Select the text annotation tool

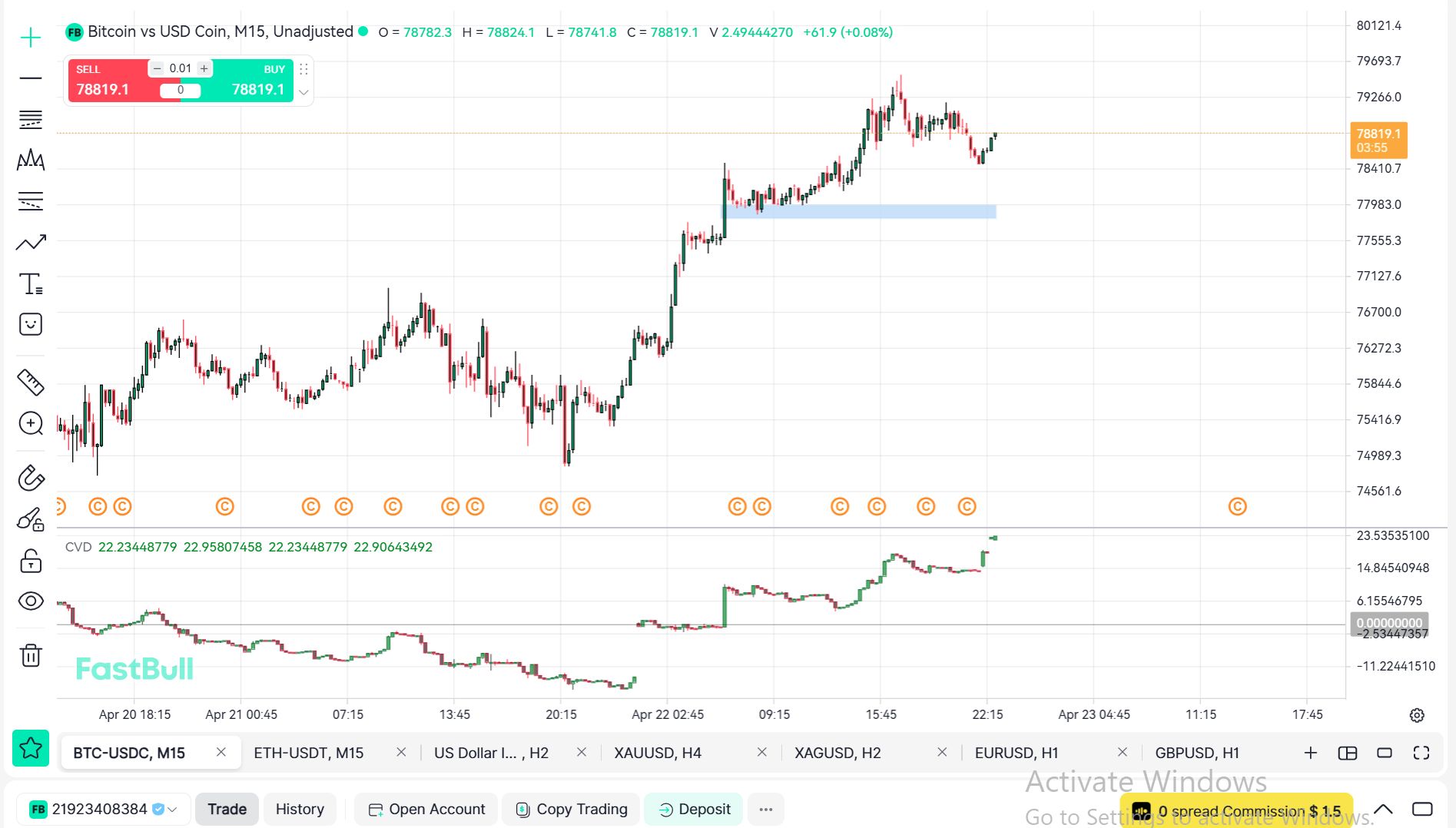tap(31, 284)
